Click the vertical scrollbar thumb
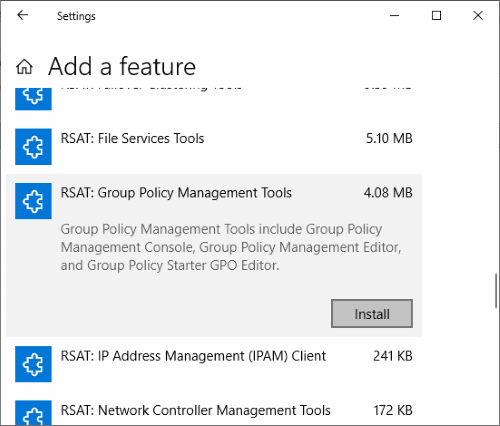500x426 pixels. point(496,291)
